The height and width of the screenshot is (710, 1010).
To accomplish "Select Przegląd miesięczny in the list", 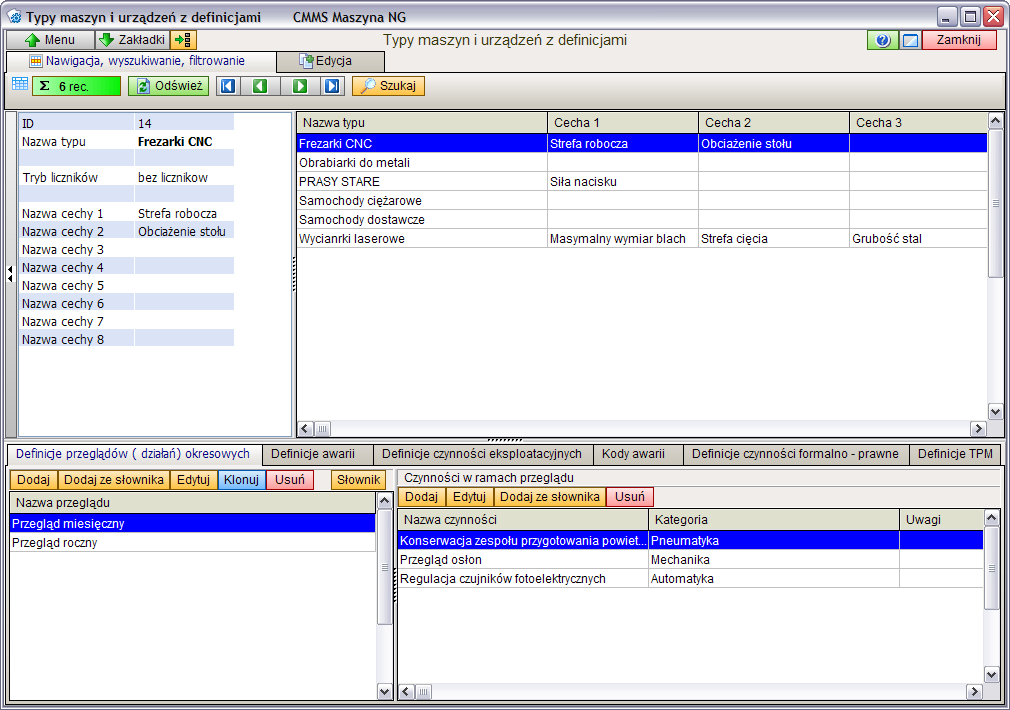I will [x=193, y=523].
